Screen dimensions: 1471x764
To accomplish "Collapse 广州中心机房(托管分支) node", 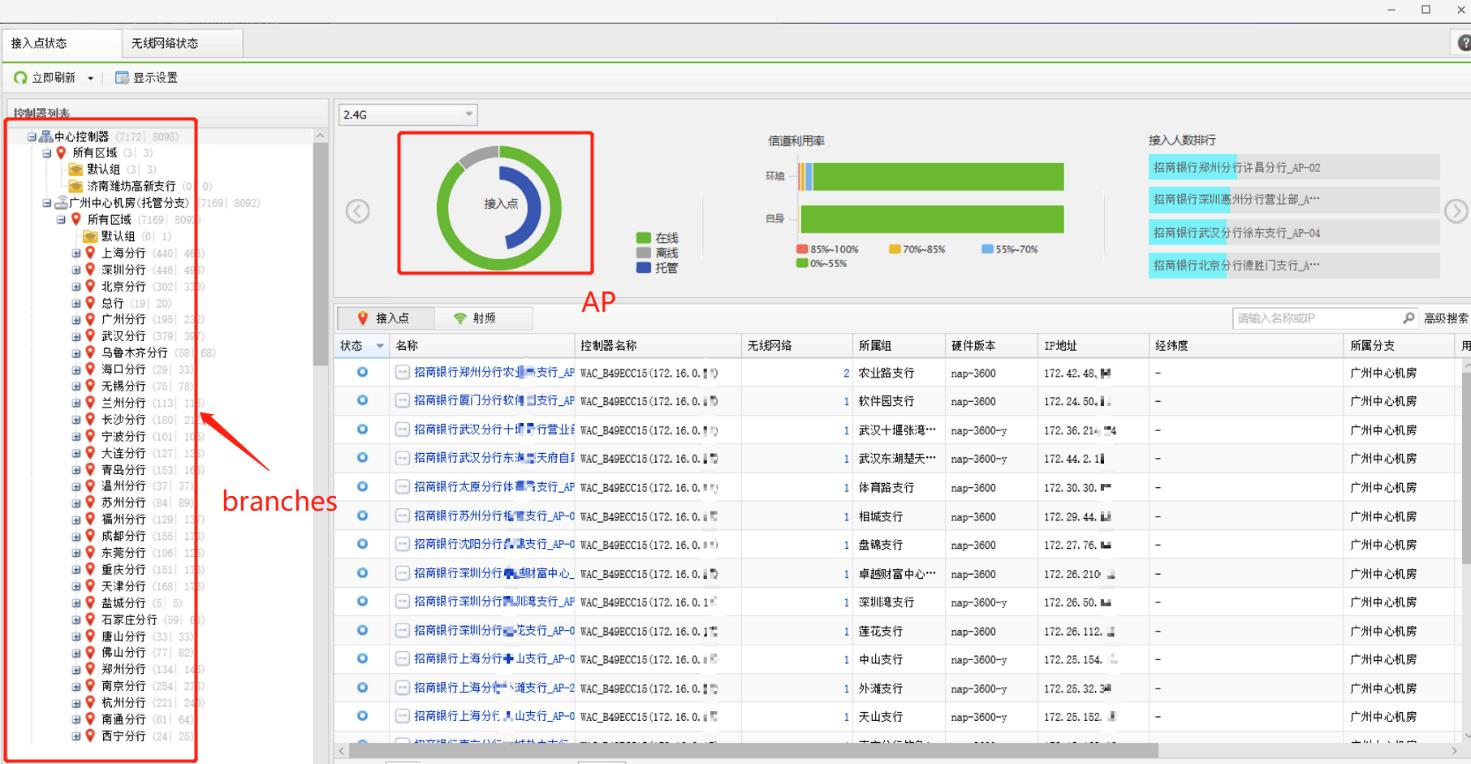I will click(x=47, y=203).
